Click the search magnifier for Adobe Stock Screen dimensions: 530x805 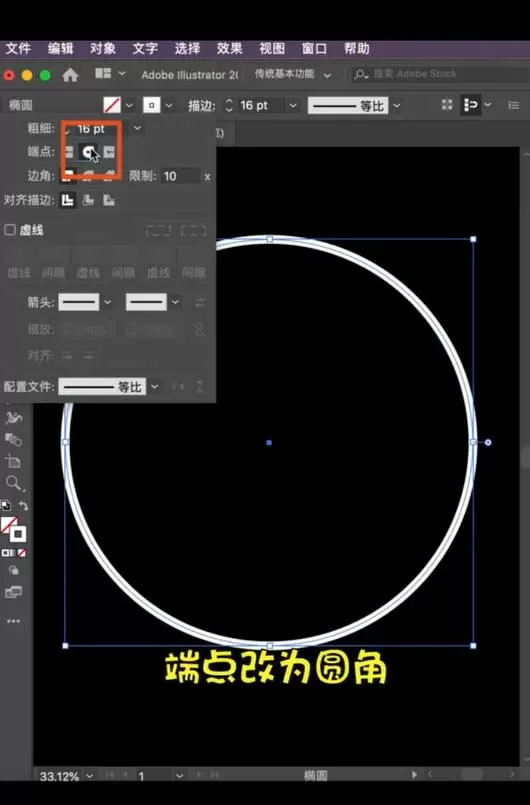tap(361, 74)
